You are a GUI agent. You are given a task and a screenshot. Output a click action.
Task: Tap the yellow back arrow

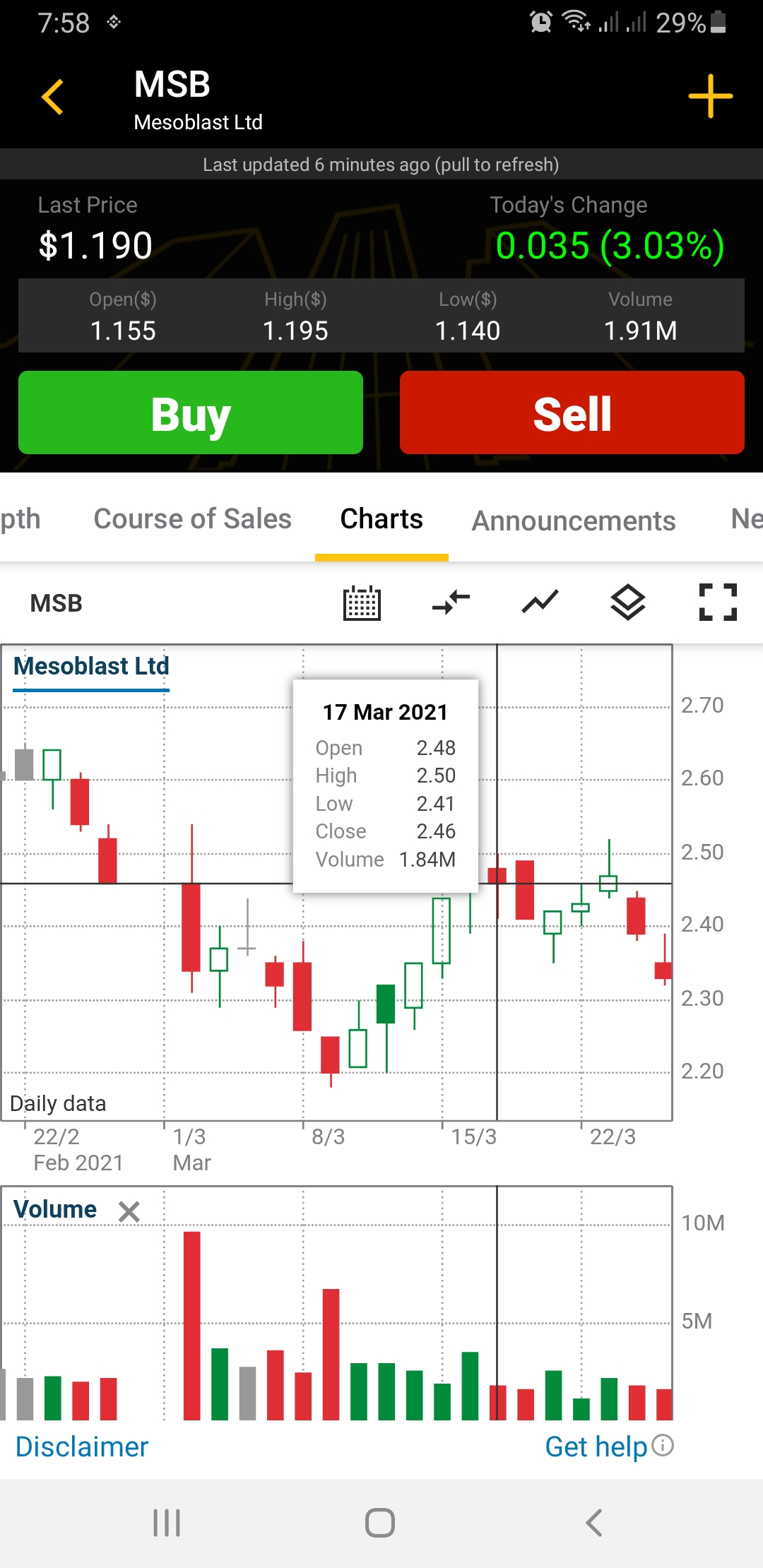click(53, 97)
